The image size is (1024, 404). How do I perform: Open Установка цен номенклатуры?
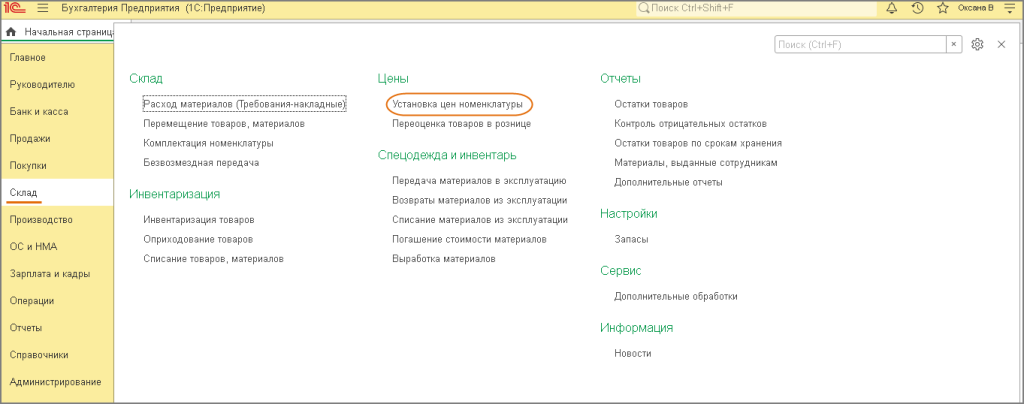coord(458,103)
